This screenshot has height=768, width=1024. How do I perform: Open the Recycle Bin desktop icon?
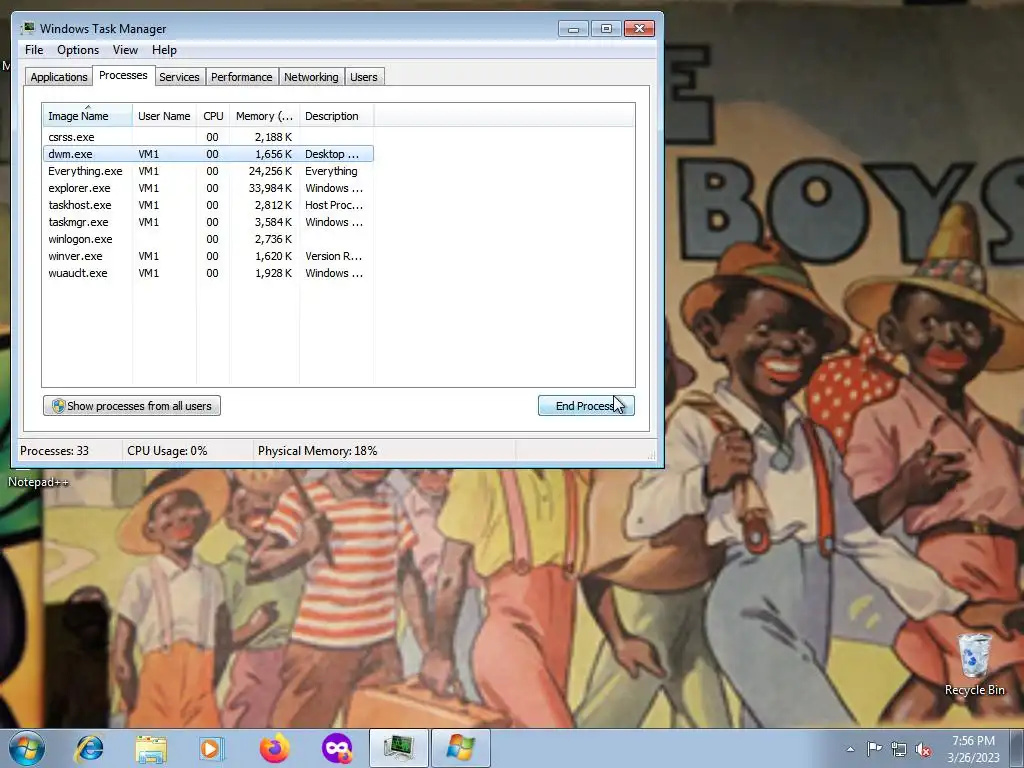tap(974, 665)
